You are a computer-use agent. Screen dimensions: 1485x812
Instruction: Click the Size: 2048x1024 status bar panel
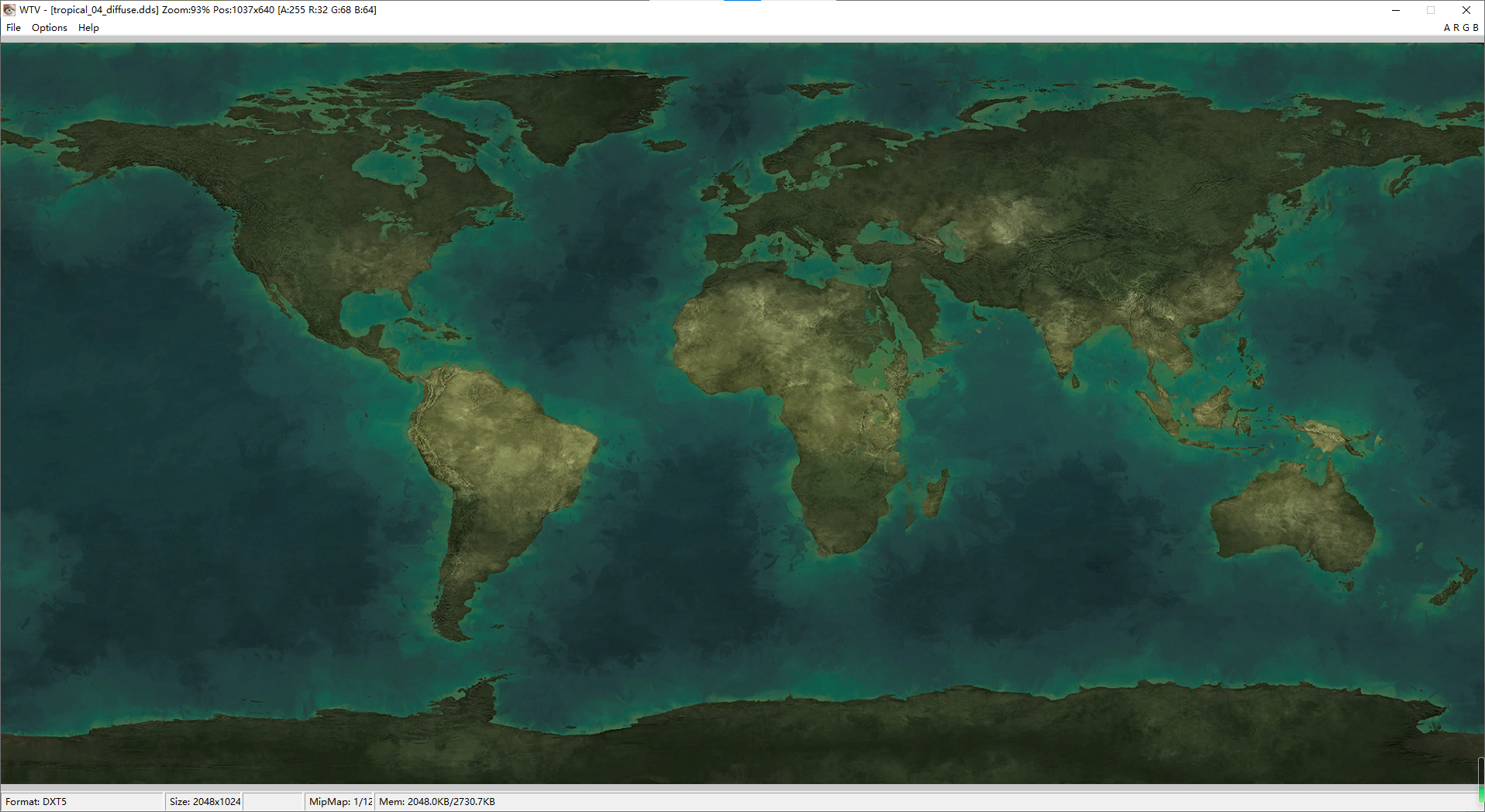[204, 802]
